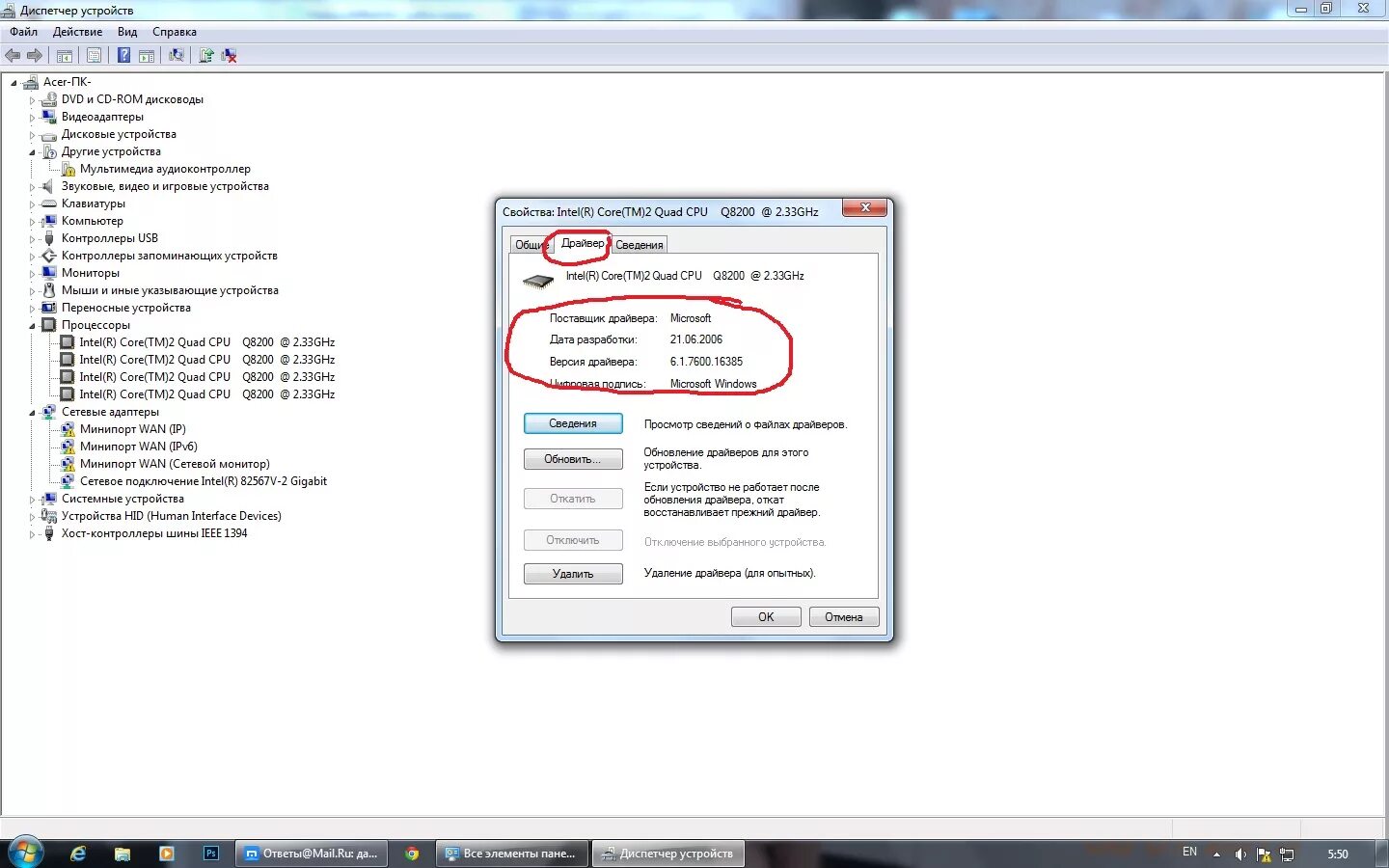The height and width of the screenshot is (868, 1389).
Task: Select Переносные устройства item
Action: pos(125,308)
